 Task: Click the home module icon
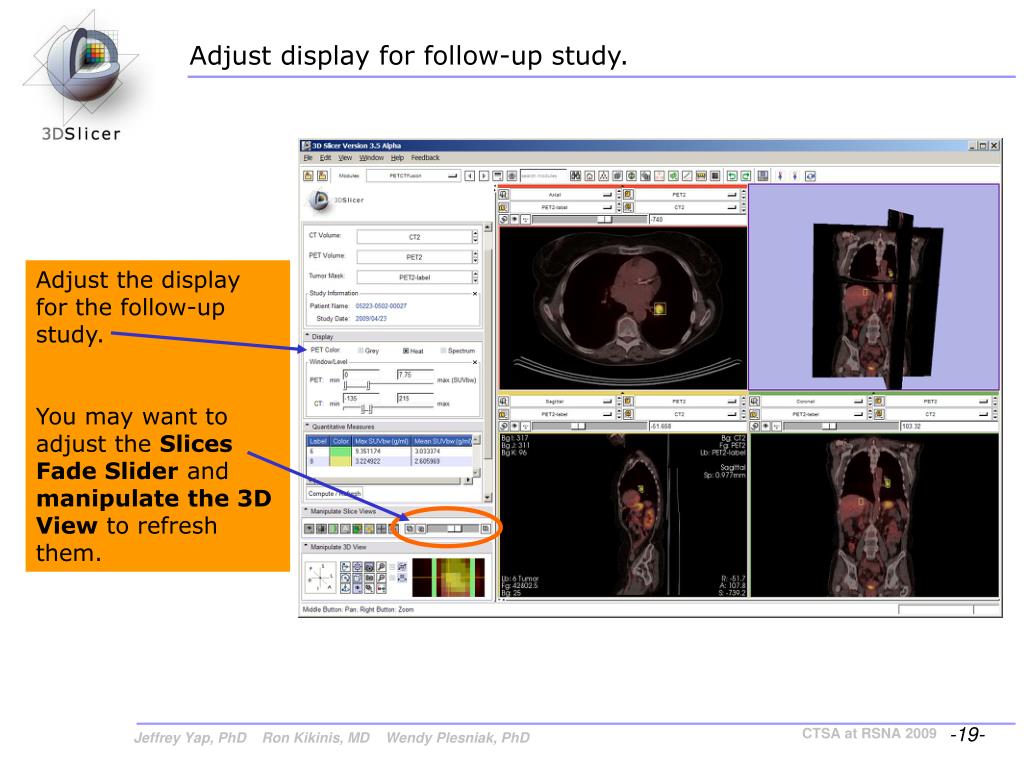(590, 176)
